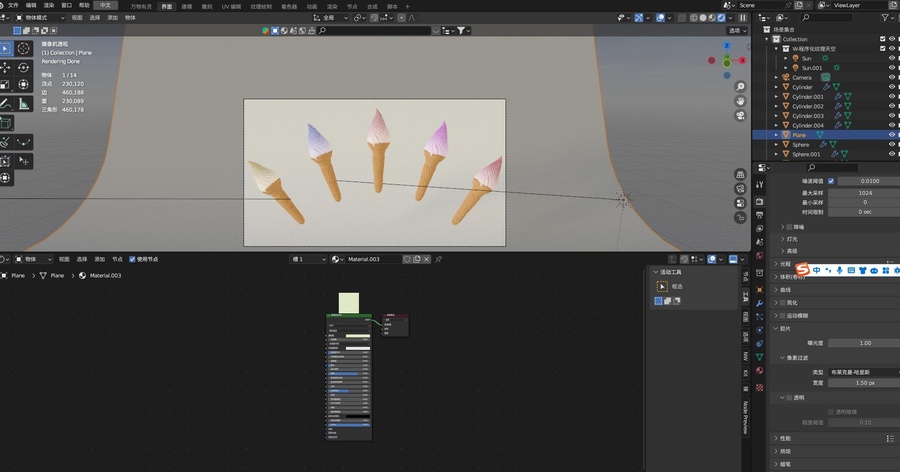Open the Texture properties checker tab

click(759, 388)
